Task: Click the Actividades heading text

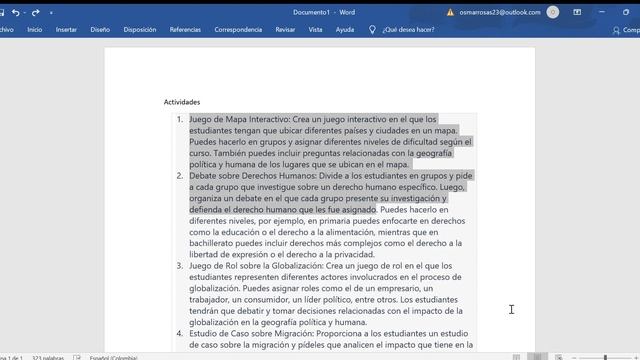Action: click(182, 102)
